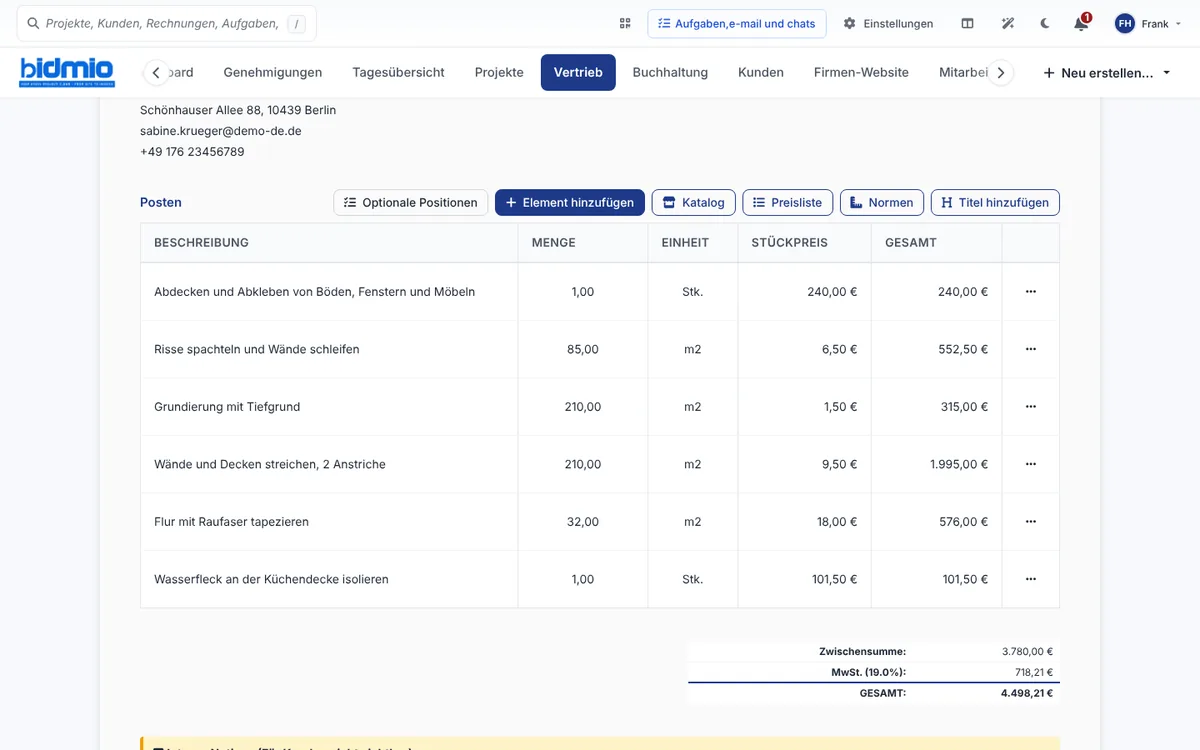Open Optionale Positionen
The image size is (1200, 750).
click(411, 202)
